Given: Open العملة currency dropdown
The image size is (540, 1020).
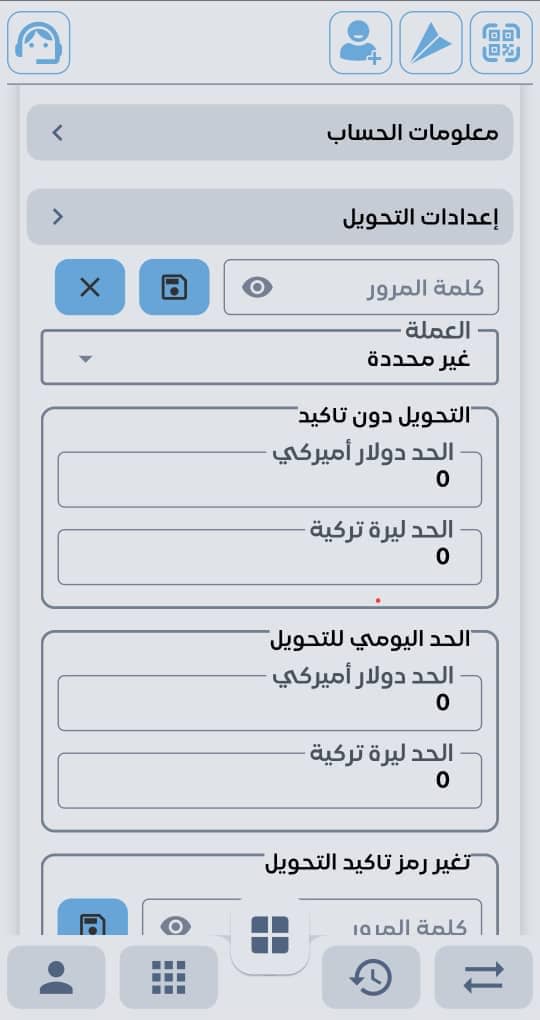Looking at the screenshot, I should pyautogui.click(x=270, y=356).
